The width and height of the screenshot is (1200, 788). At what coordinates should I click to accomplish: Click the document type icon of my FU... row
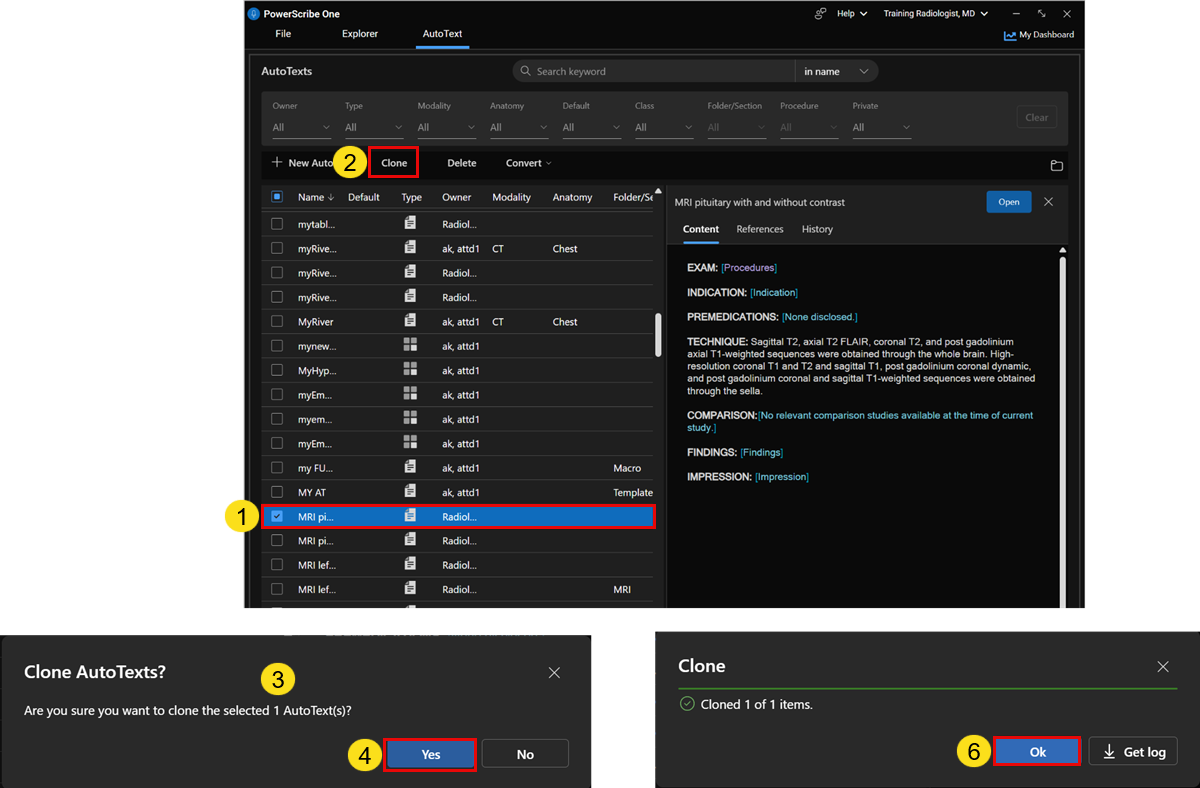[x=410, y=468]
